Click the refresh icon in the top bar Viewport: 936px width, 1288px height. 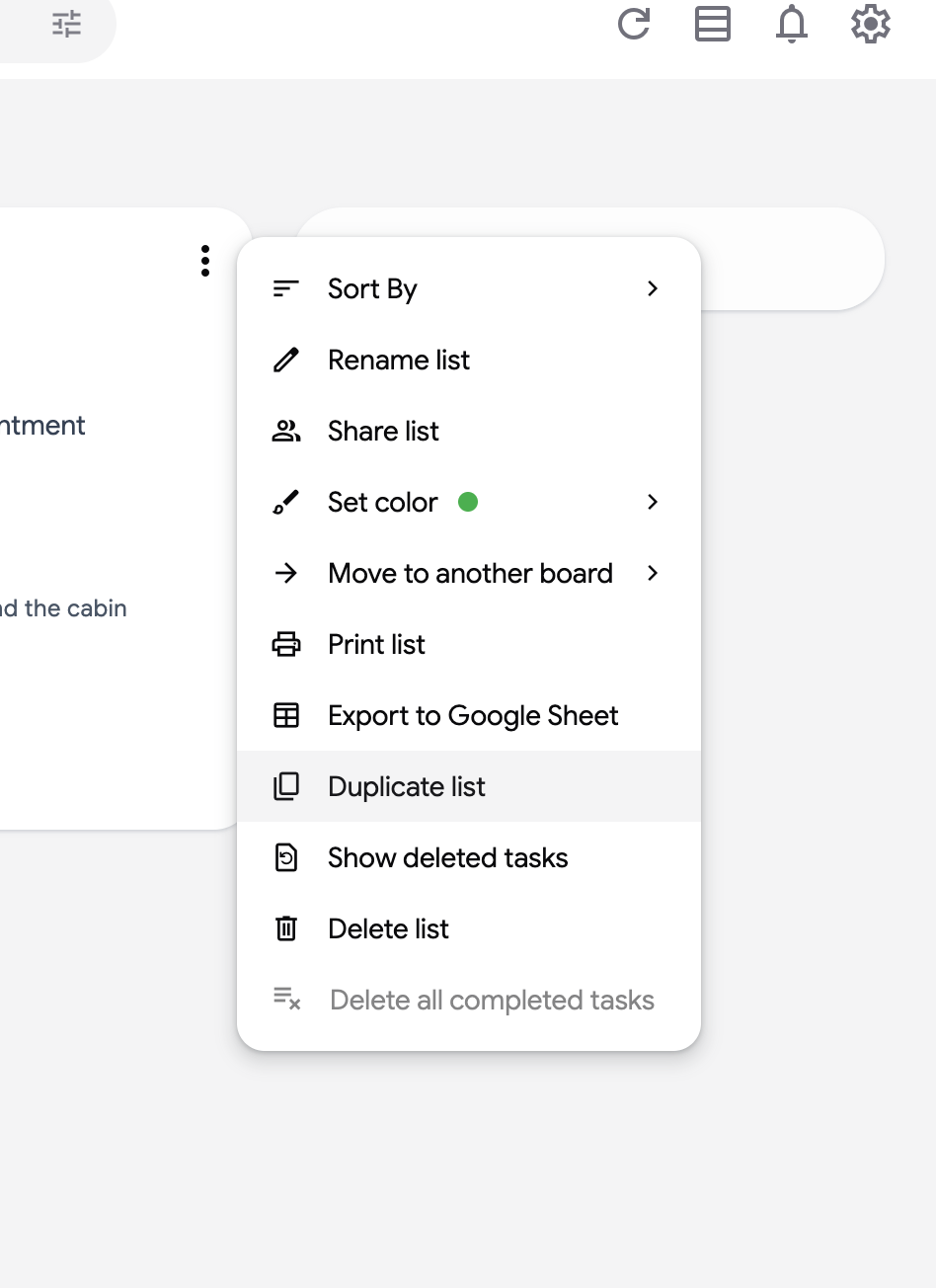click(634, 24)
